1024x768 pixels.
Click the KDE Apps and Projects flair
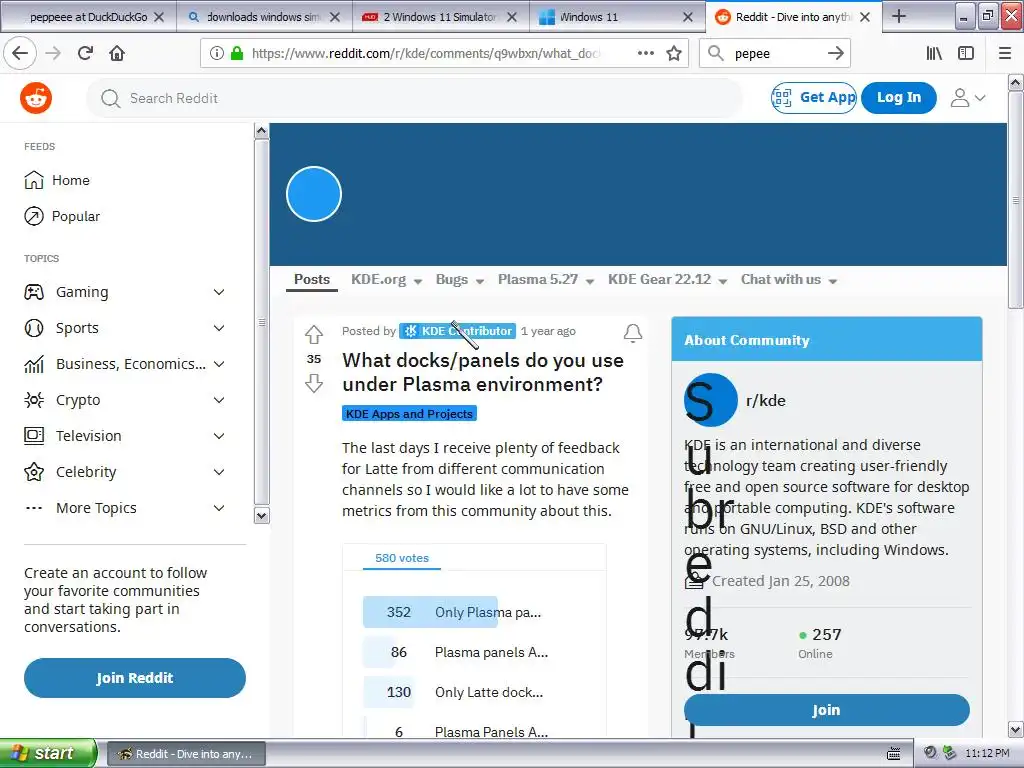pos(409,413)
